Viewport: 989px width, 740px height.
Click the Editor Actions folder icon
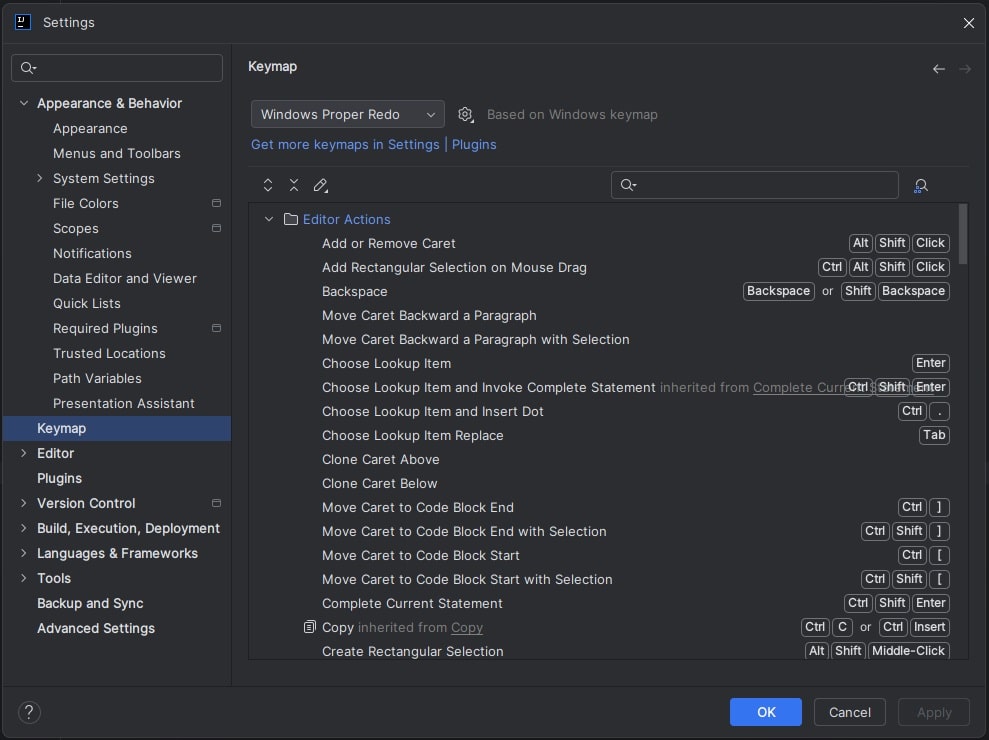point(291,219)
